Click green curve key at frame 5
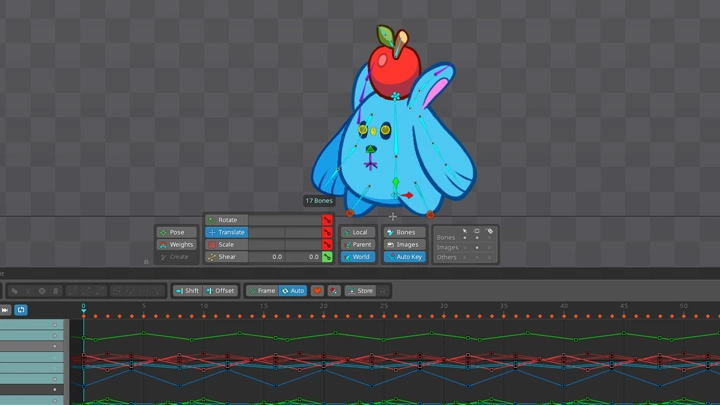 (144, 333)
